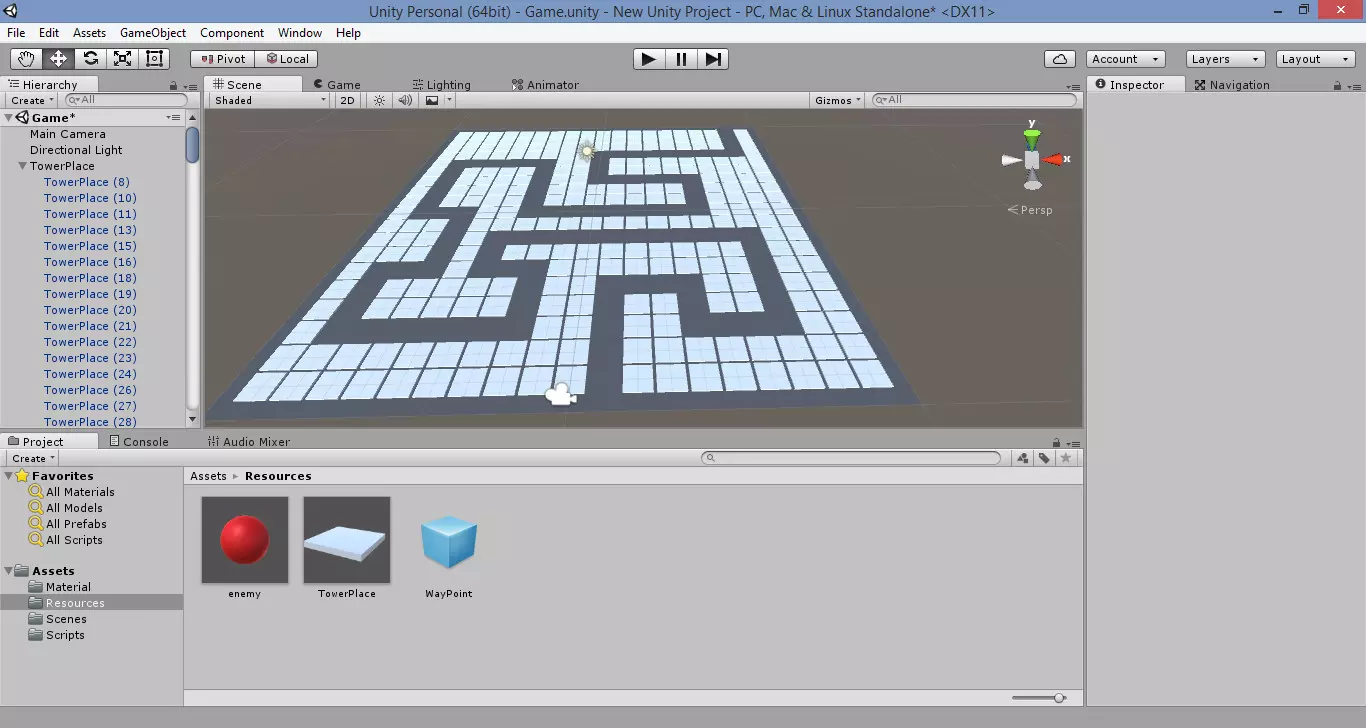
Task: Click the Create button in Hierarchy
Action: [x=32, y=100]
